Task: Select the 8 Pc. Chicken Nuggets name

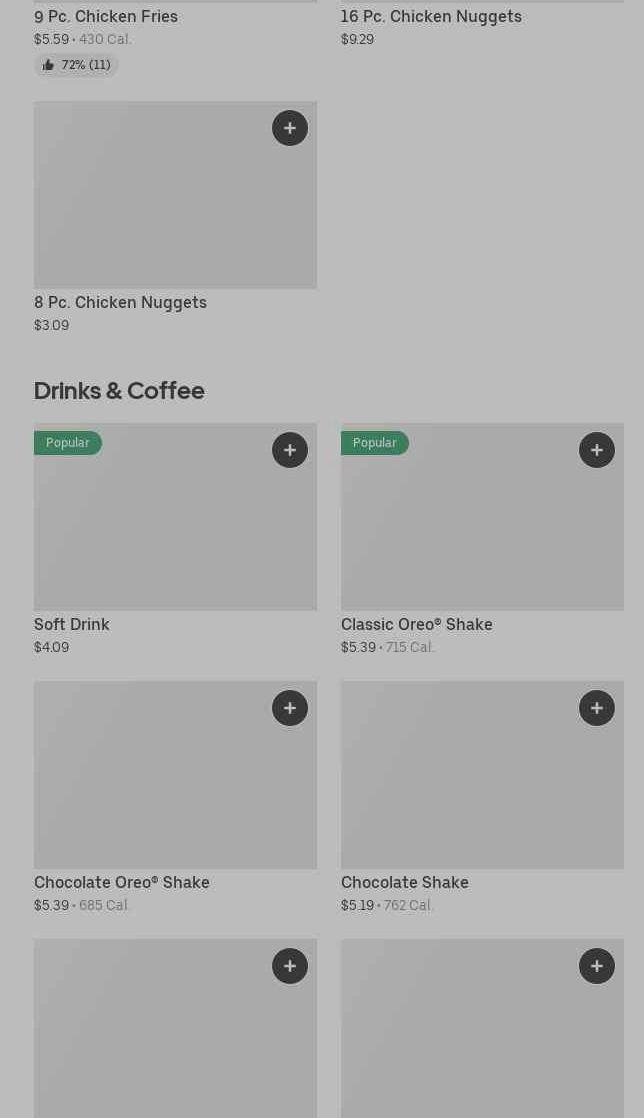Action: (x=120, y=302)
